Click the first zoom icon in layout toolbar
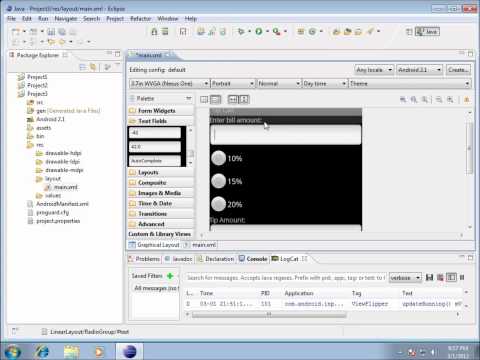 pyautogui.click(x=403, y=99)
